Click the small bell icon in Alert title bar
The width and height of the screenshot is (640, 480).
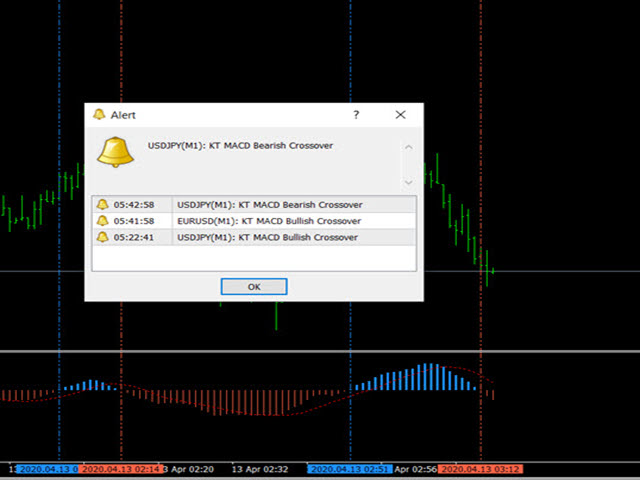[99, 114]
